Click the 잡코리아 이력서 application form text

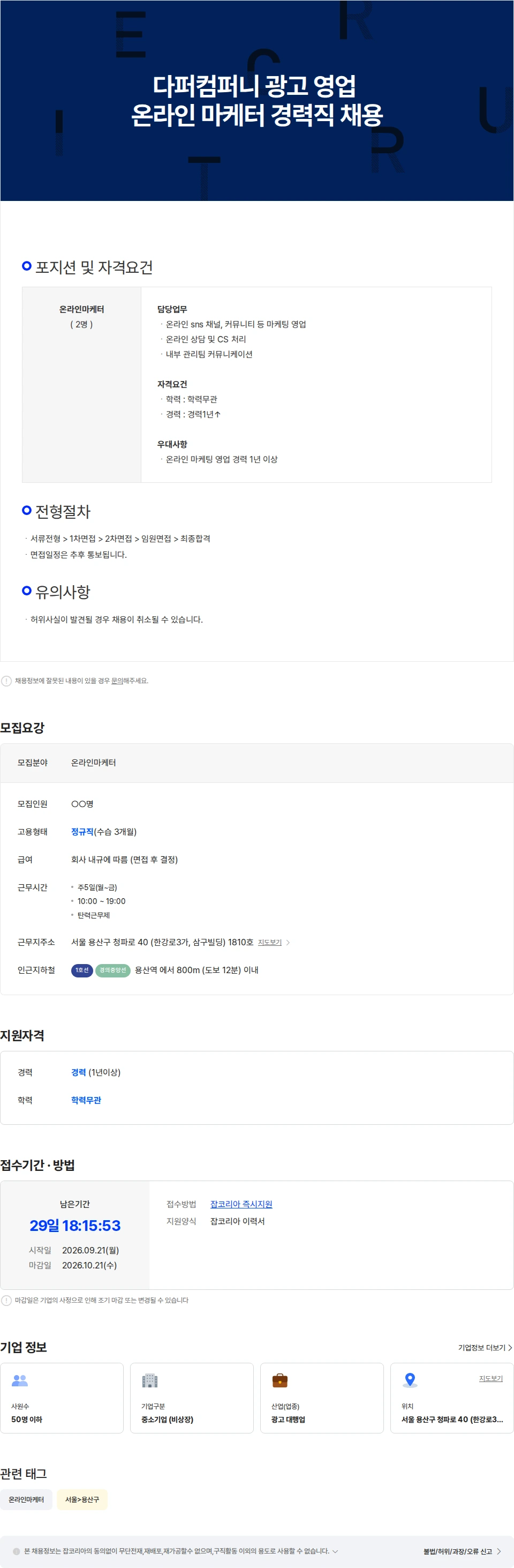[237, 1221]
